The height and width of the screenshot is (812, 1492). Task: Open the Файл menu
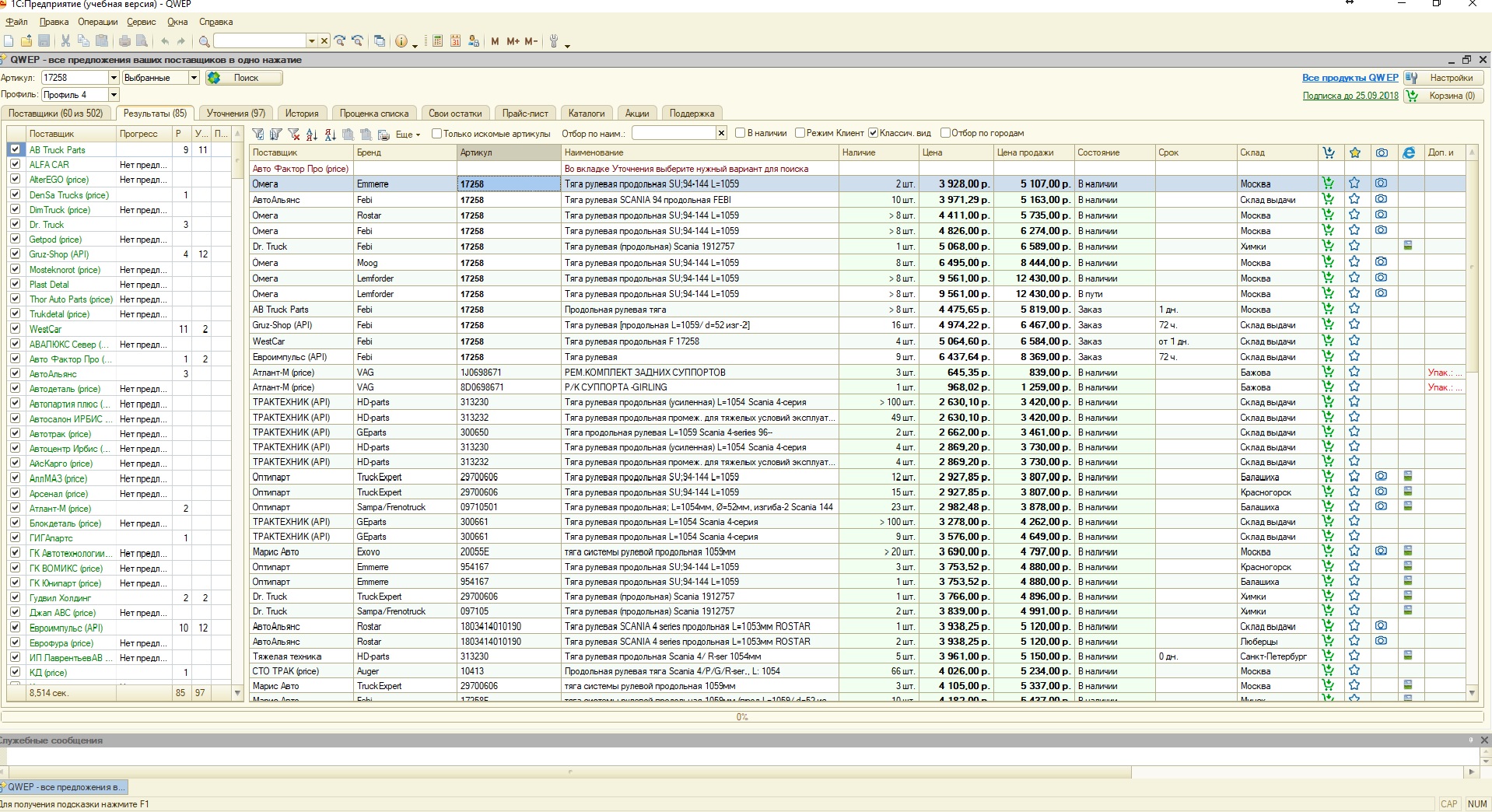(16, 22)
